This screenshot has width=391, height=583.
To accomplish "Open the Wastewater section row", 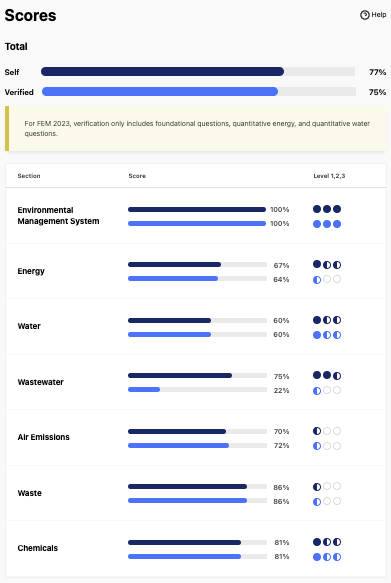I will click(x=196, y=382).
